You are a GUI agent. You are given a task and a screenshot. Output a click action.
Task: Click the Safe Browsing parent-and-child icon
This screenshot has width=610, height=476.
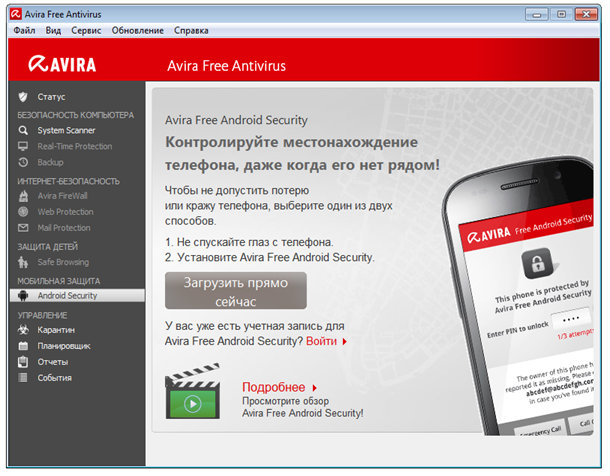coord(23,262)
